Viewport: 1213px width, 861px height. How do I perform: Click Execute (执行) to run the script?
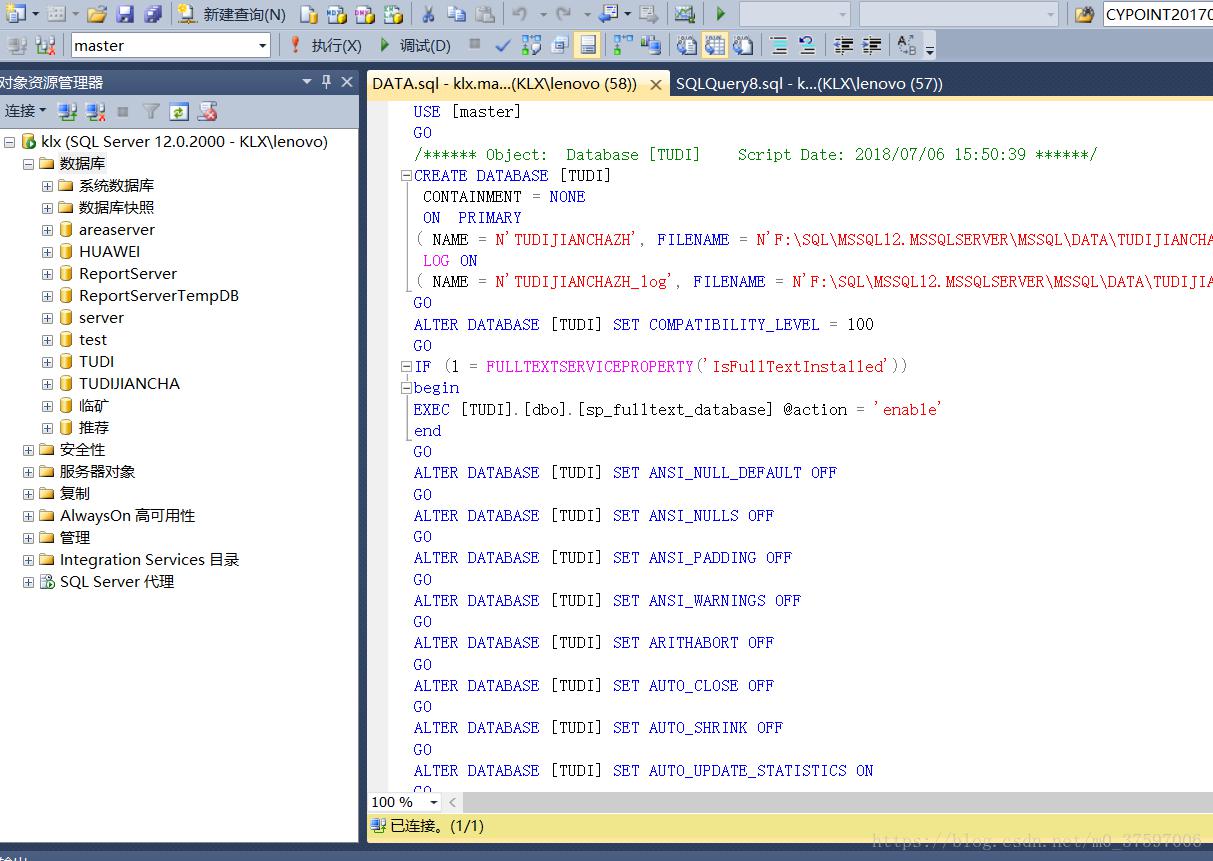[x=325, y=45]
